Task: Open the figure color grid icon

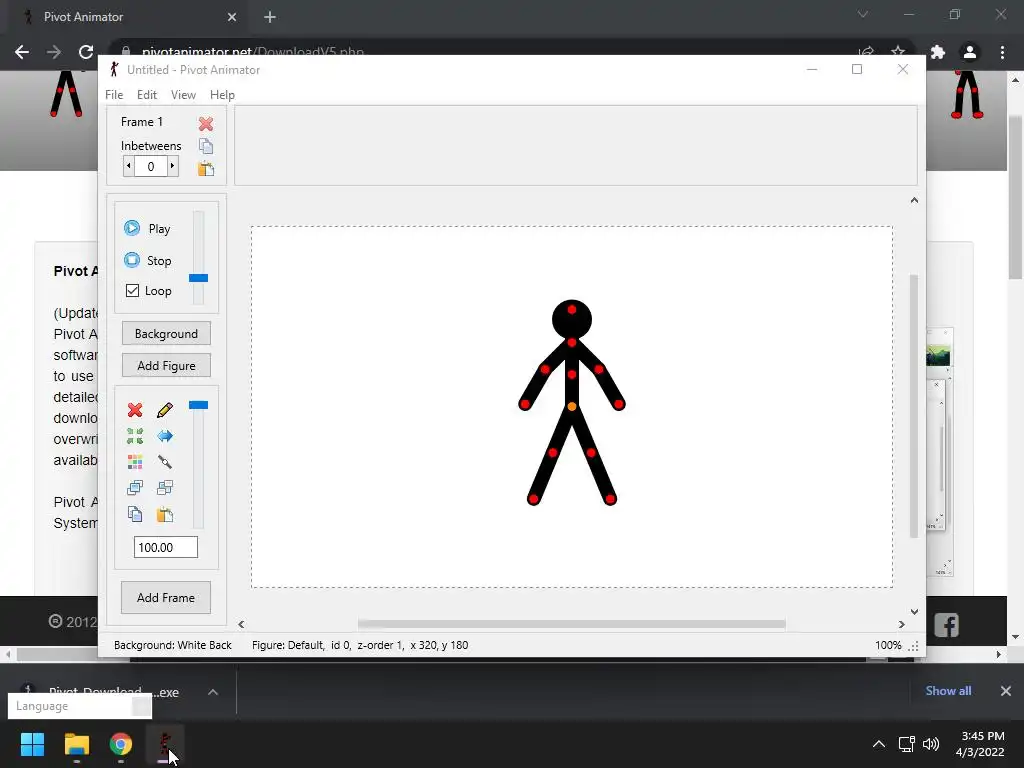Action: (x=135, y=462)
